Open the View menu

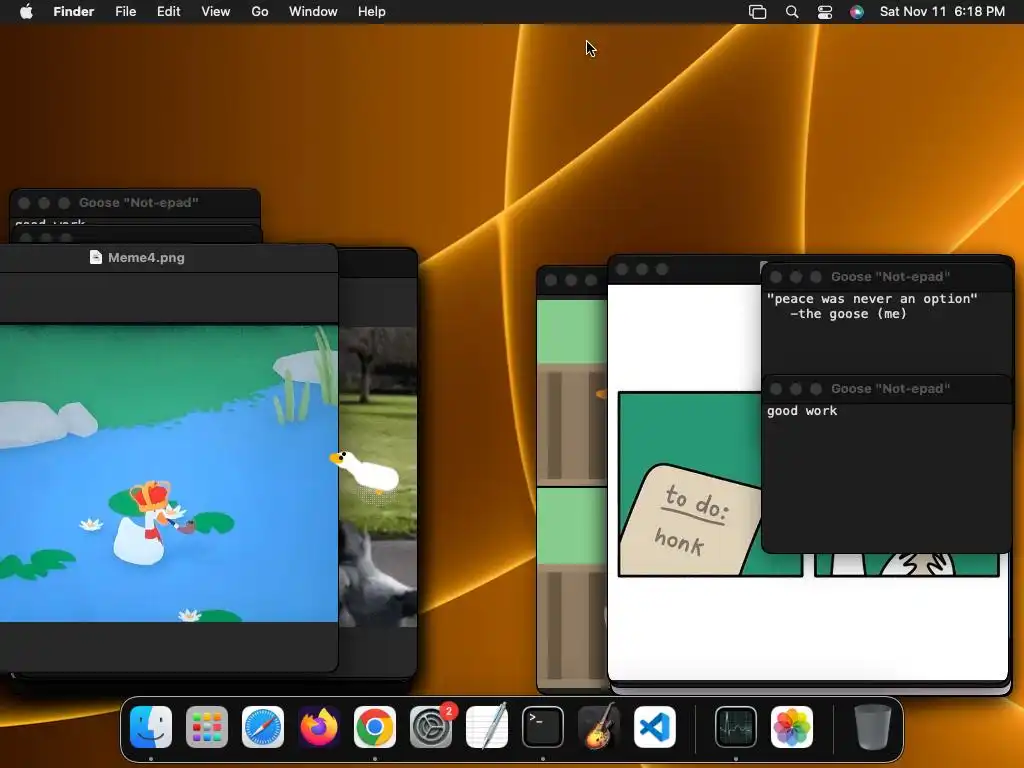(x=216, y=12)
